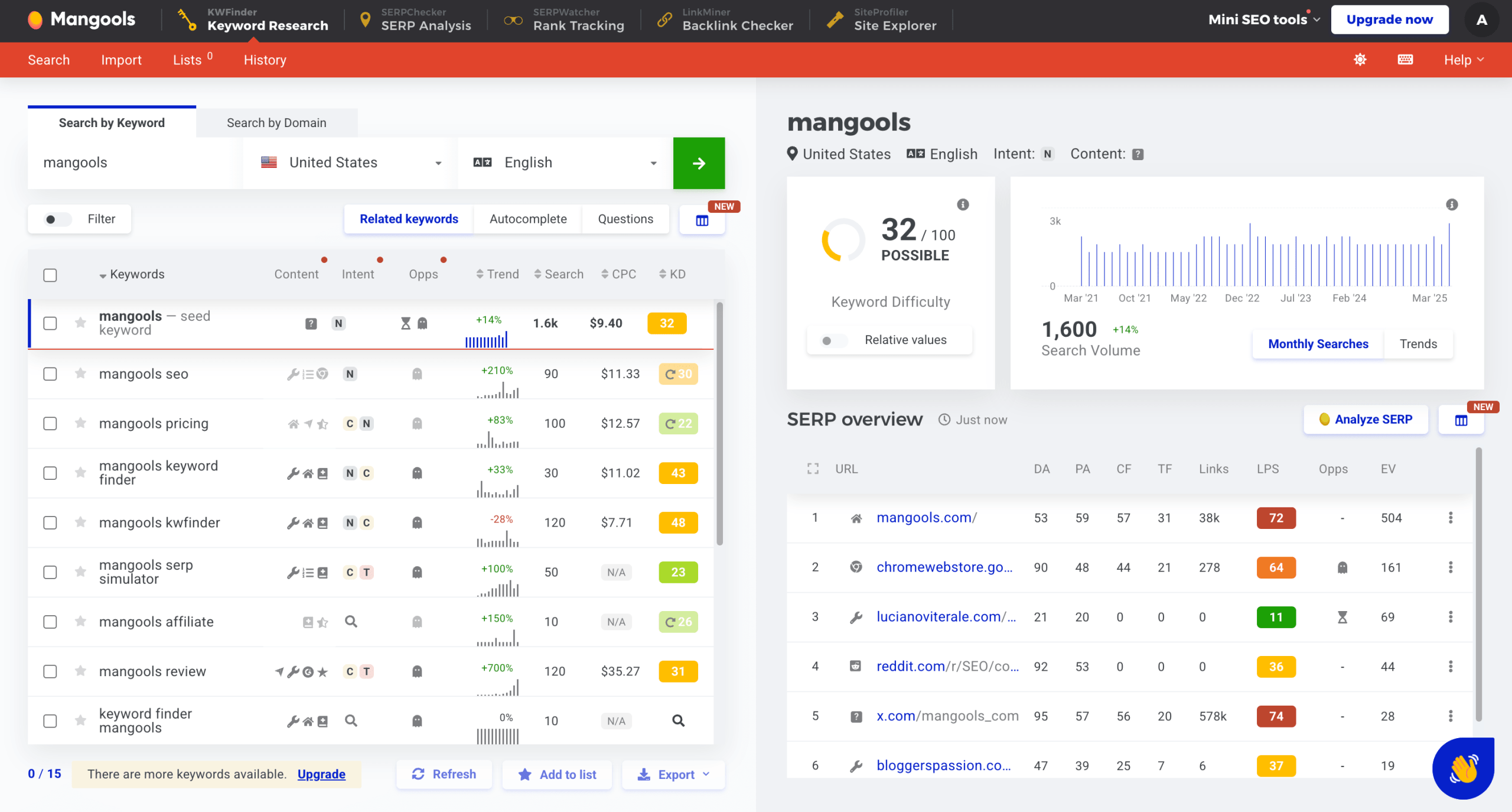Image resolution: width=1512 pixels, height=812 pixels.
Task: Select the Autocomplete tab
Action: 527,219
